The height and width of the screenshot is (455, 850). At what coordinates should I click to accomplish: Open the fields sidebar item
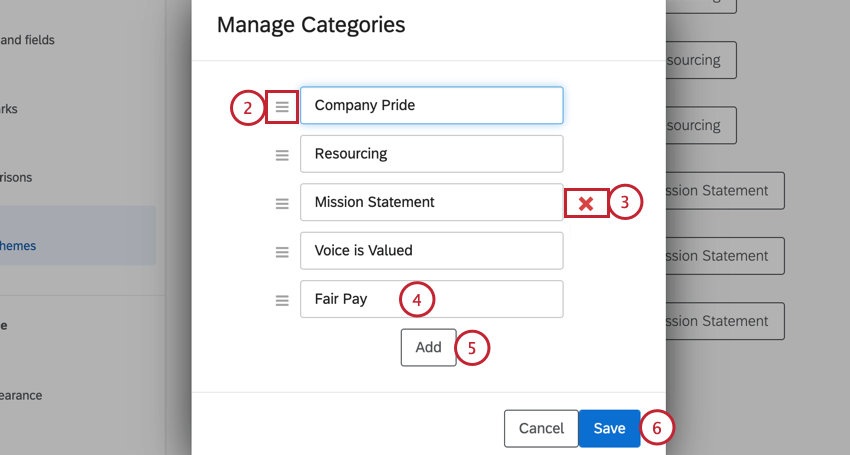tap(28, 40)
